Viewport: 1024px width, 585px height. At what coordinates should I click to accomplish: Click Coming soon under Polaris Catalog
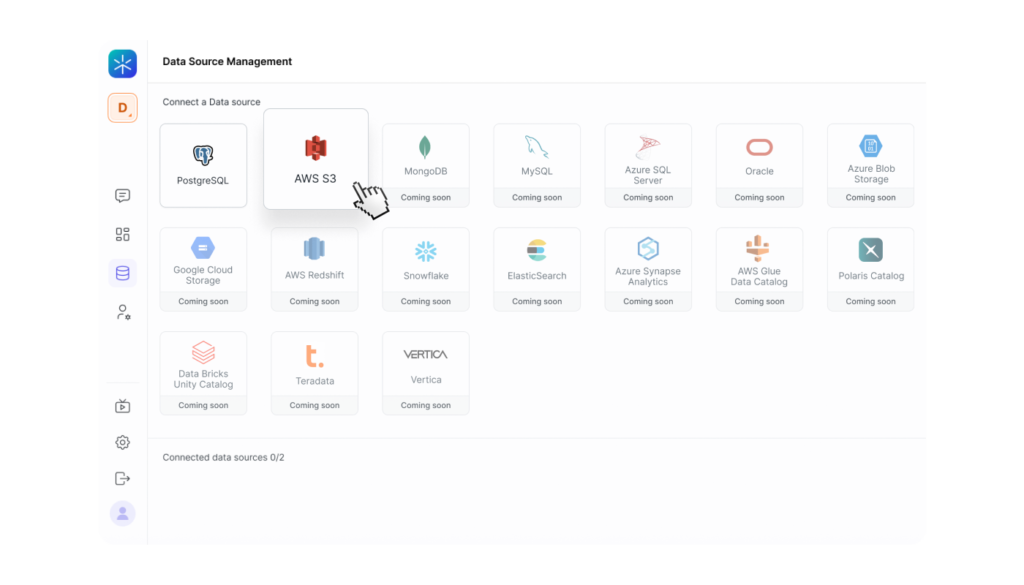pos(871,301)
